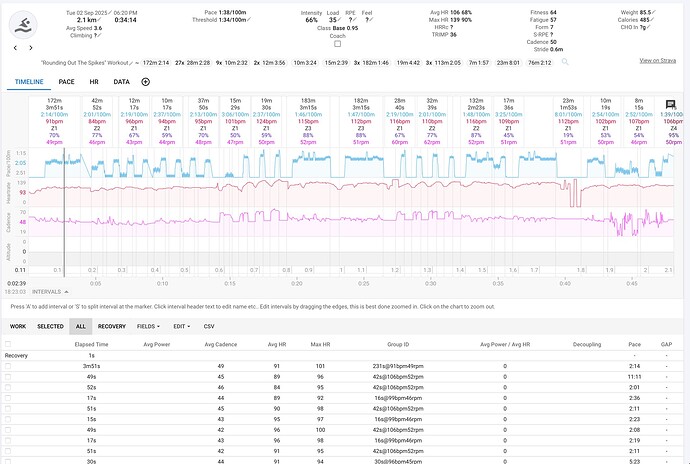
Task: Collapse the INTERVALS expander
Action: pos(50,292)
